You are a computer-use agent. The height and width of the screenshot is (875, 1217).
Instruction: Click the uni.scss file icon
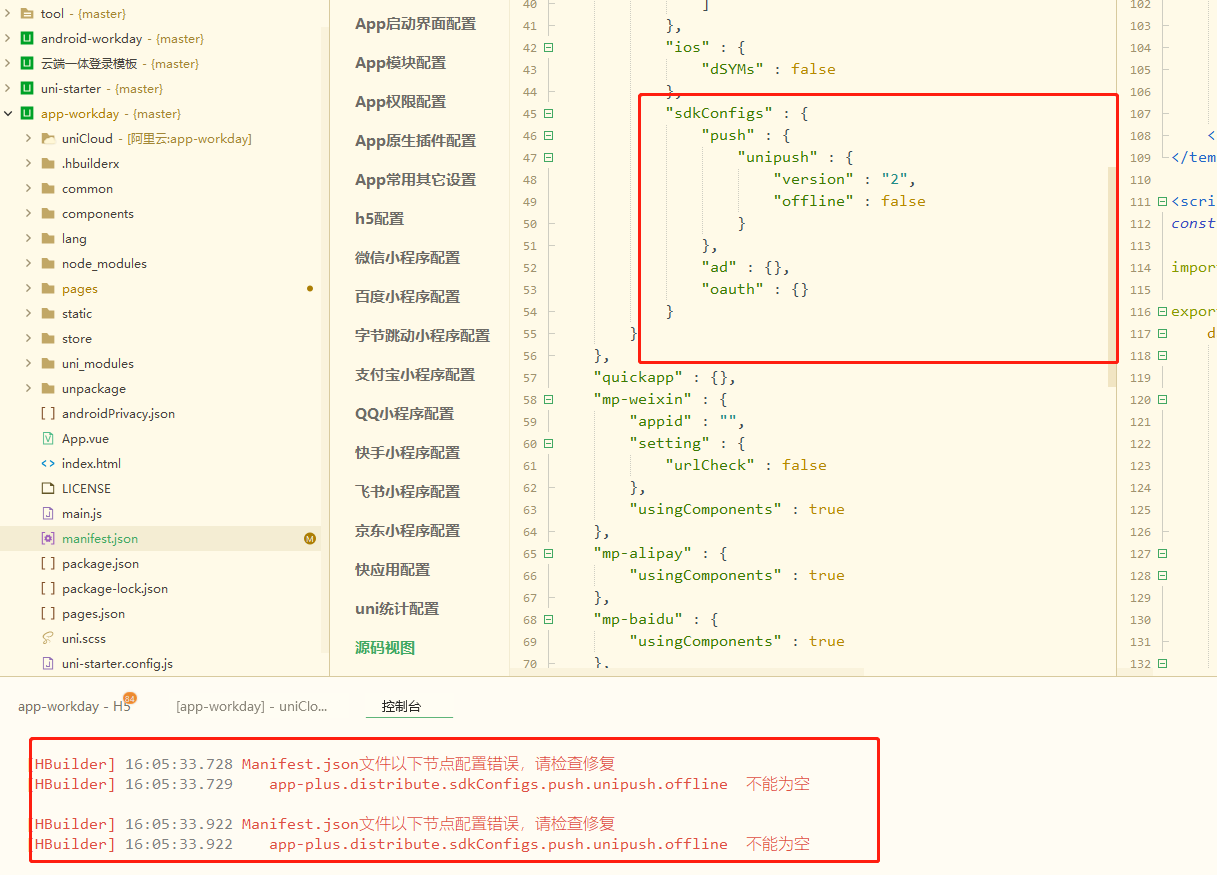pyautogui.click(x=48, y=639)
